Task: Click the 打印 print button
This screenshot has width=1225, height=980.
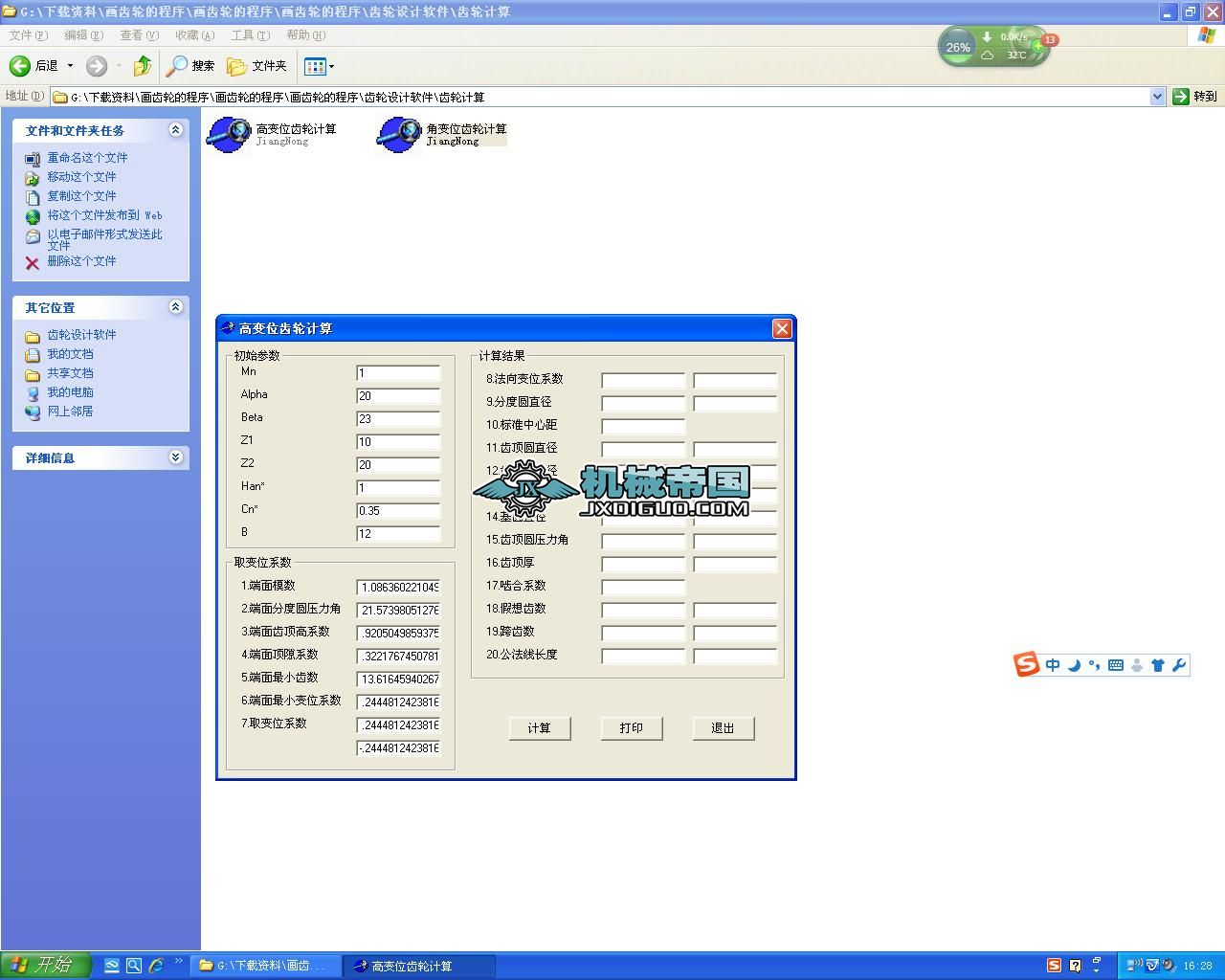Action: pos(632,728)
